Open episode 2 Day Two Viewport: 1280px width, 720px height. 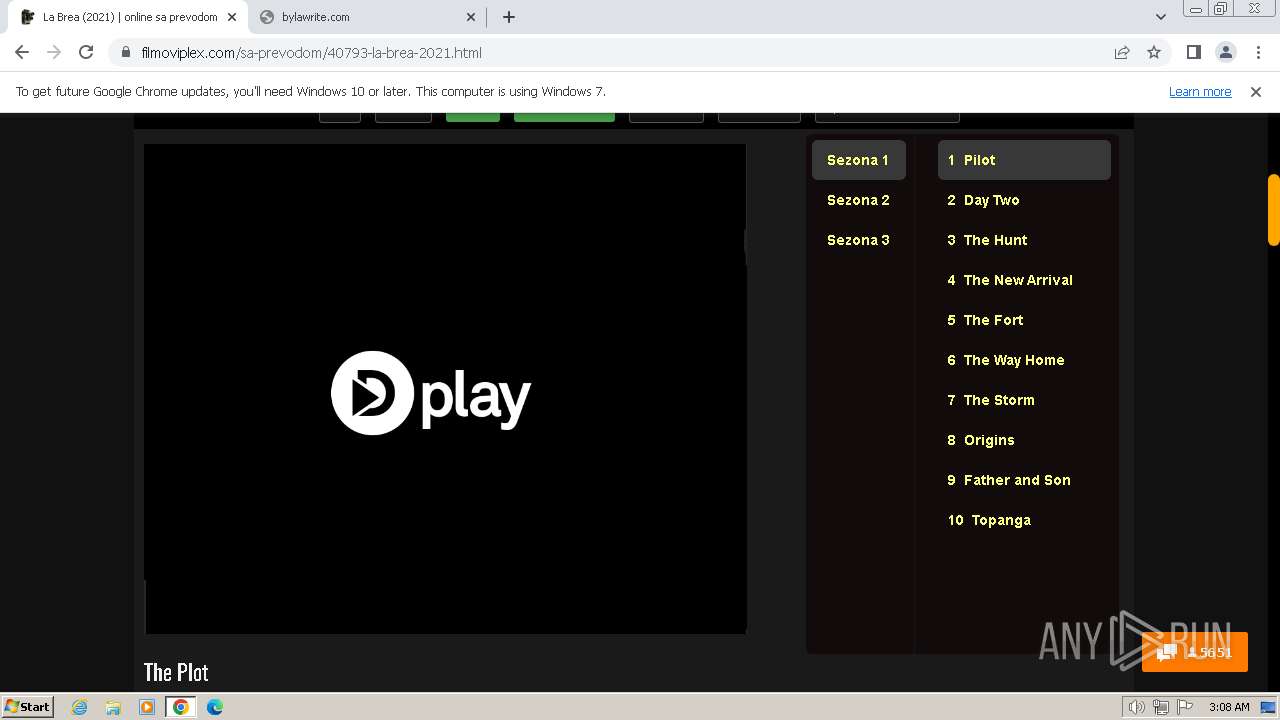tap(1024, 200)
